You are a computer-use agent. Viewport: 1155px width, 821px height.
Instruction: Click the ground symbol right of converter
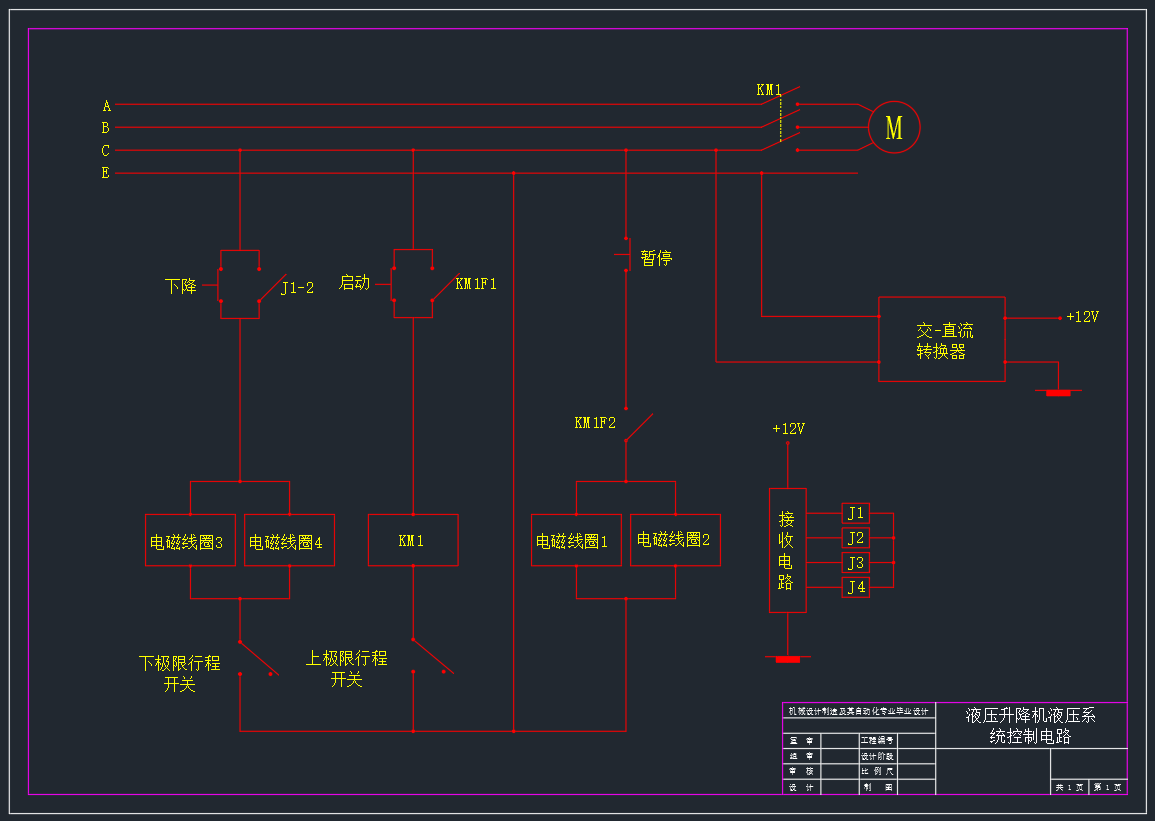1057,392
